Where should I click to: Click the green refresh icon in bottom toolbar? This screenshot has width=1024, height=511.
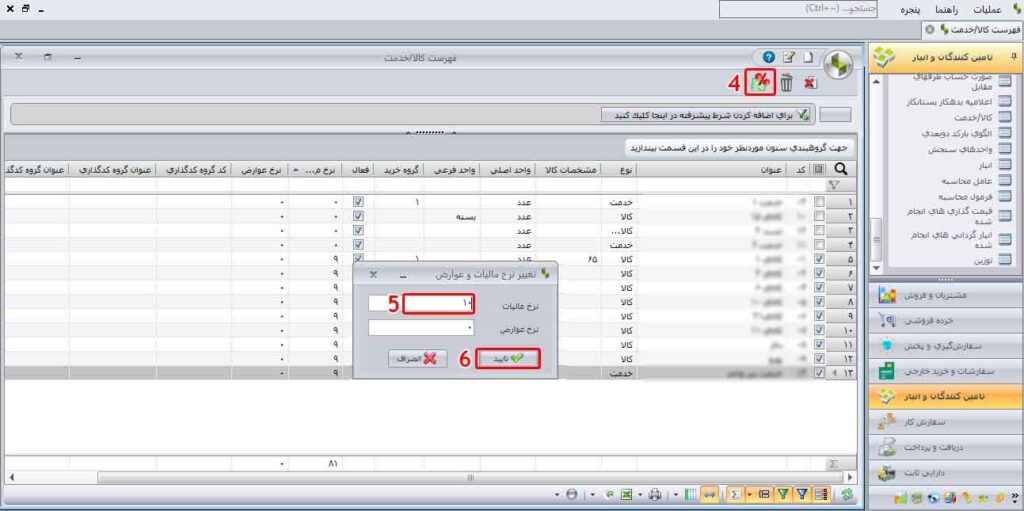coord(848,495)
